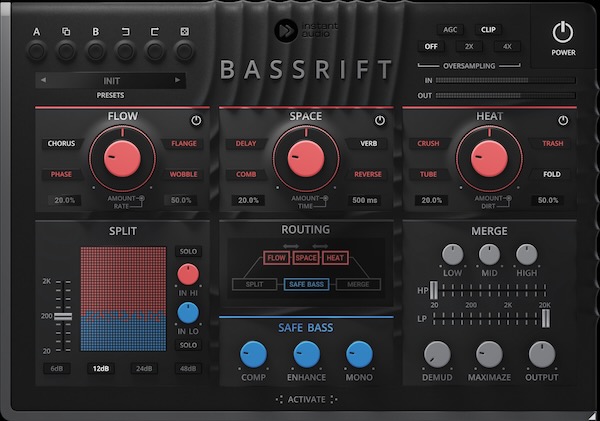Select the 24dB slope option
The image size is (600, 421).
pyautogui.click(x=145, y=368)
